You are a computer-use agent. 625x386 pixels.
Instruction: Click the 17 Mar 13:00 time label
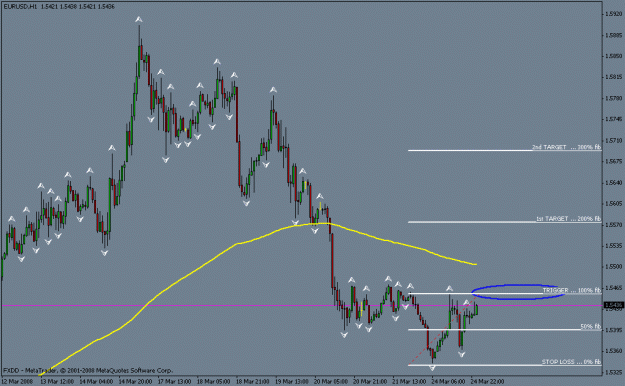pyautogui.click(x=174, y=381)
